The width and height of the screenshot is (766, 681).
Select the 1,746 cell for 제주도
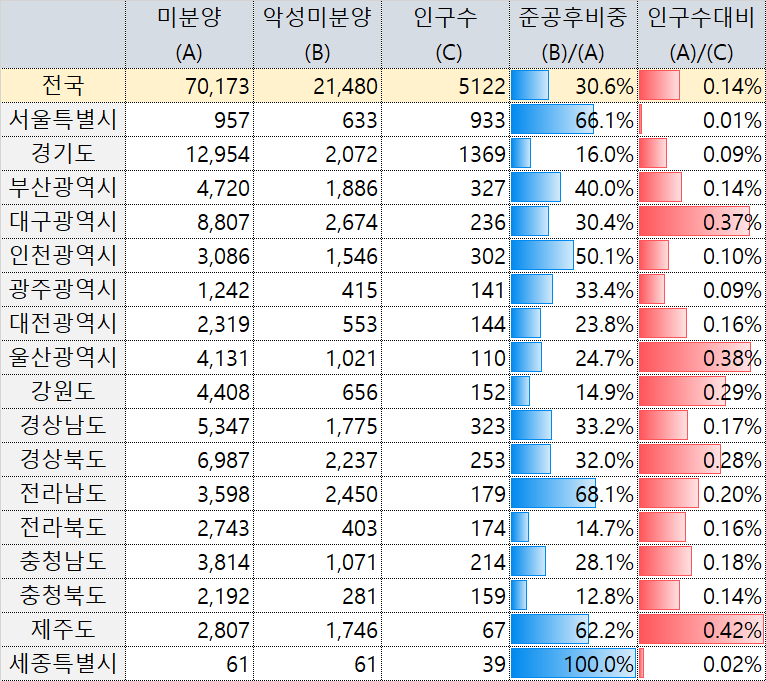coord(318,629)
